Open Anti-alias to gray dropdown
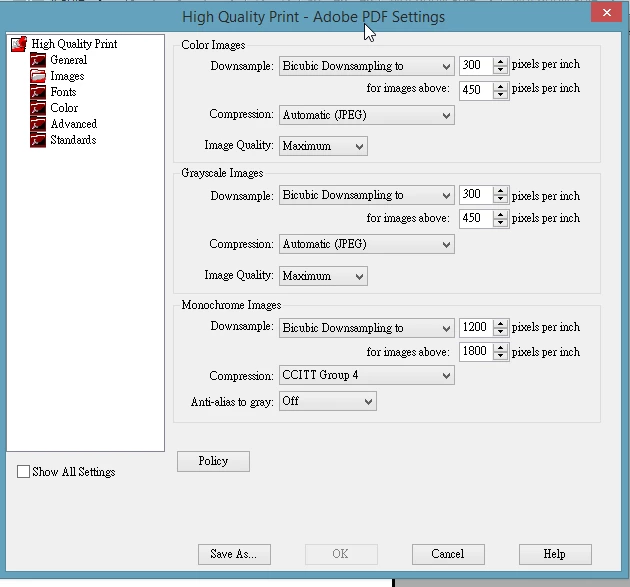The width and height of the screenshot is (630, 587). coord(327,401)
